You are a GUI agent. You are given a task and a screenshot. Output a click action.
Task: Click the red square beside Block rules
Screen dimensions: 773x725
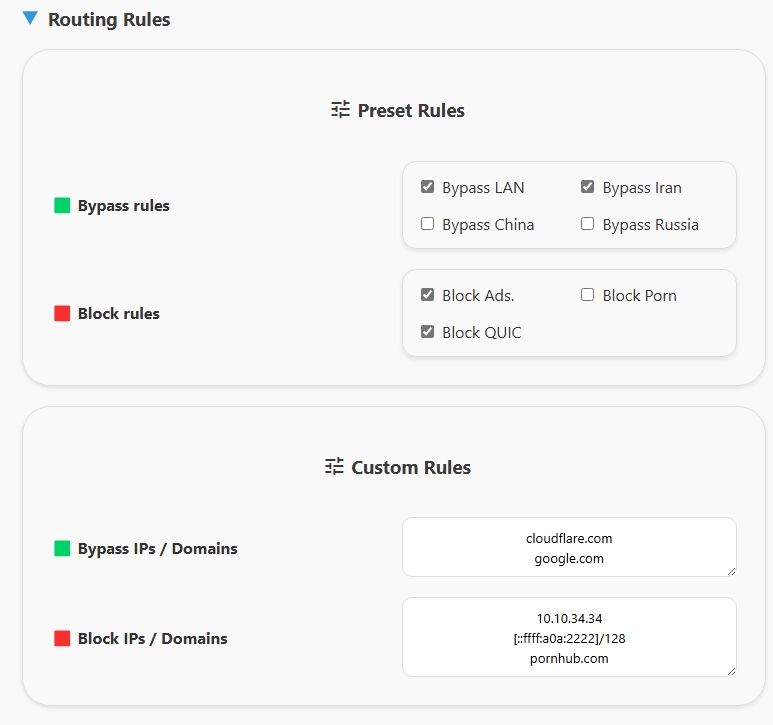62,313
